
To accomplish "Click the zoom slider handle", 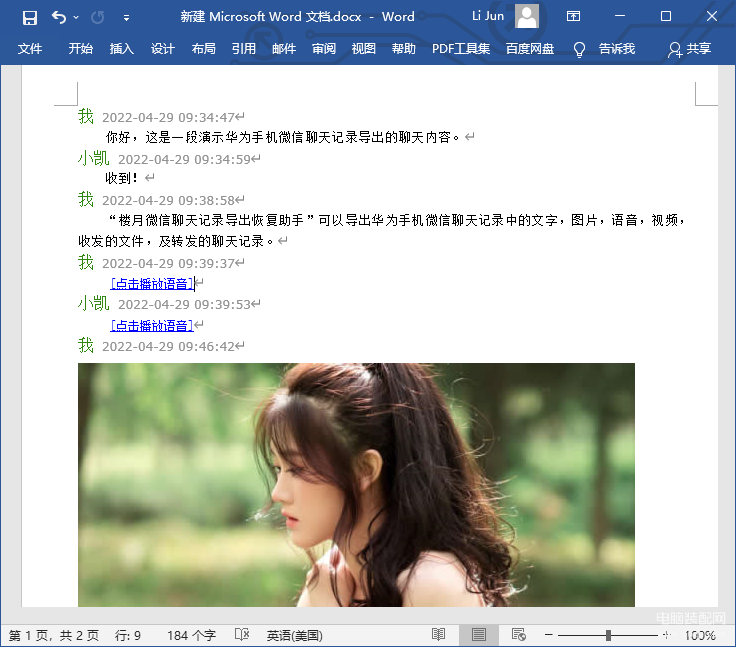I will 608,635.
